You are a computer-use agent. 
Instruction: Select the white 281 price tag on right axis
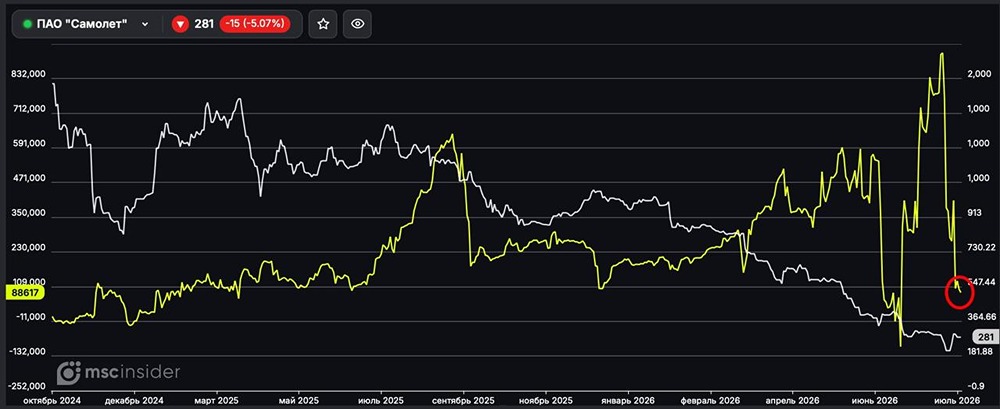[985, 337]
